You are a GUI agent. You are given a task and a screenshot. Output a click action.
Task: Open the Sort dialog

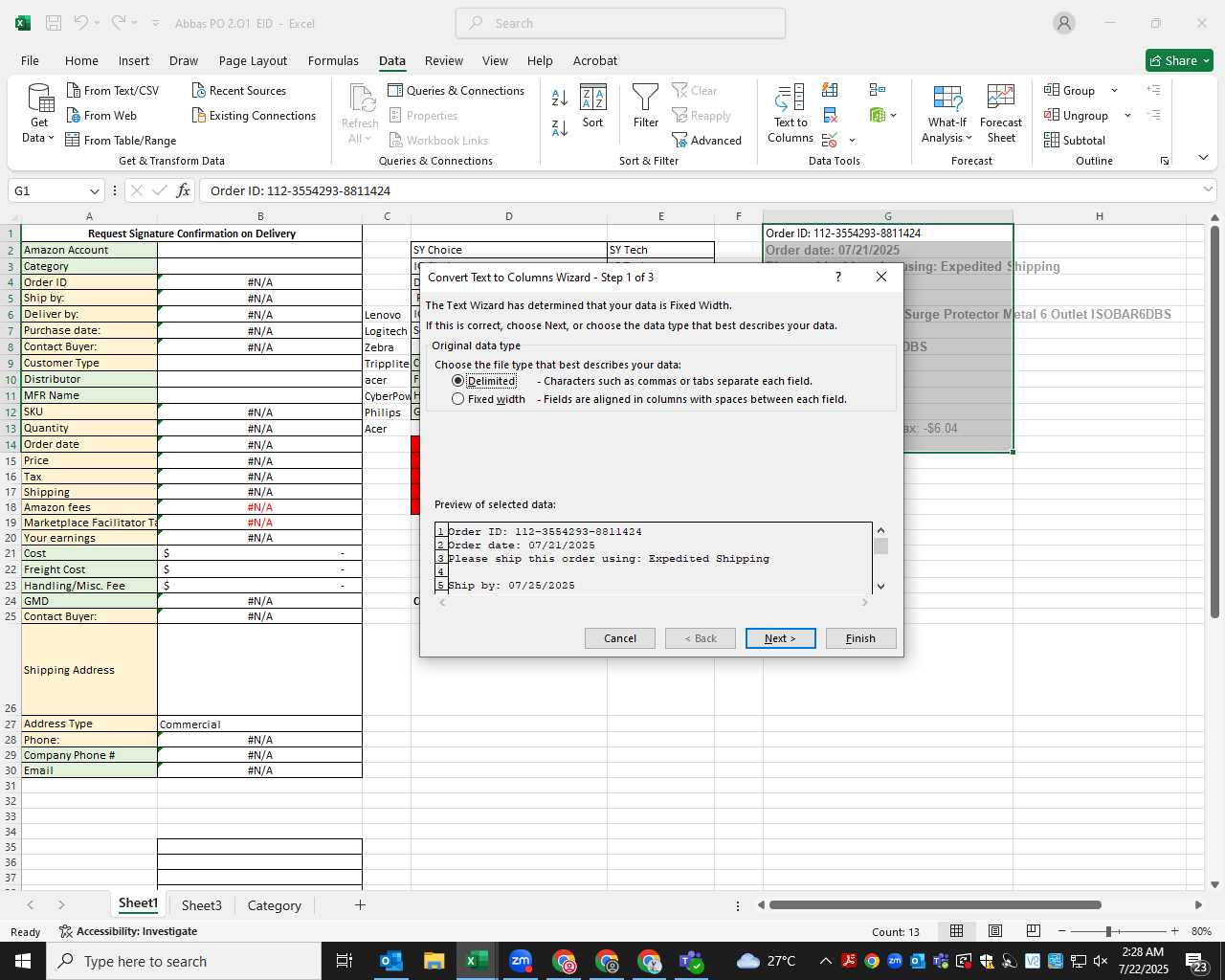[x=593, y=106]
